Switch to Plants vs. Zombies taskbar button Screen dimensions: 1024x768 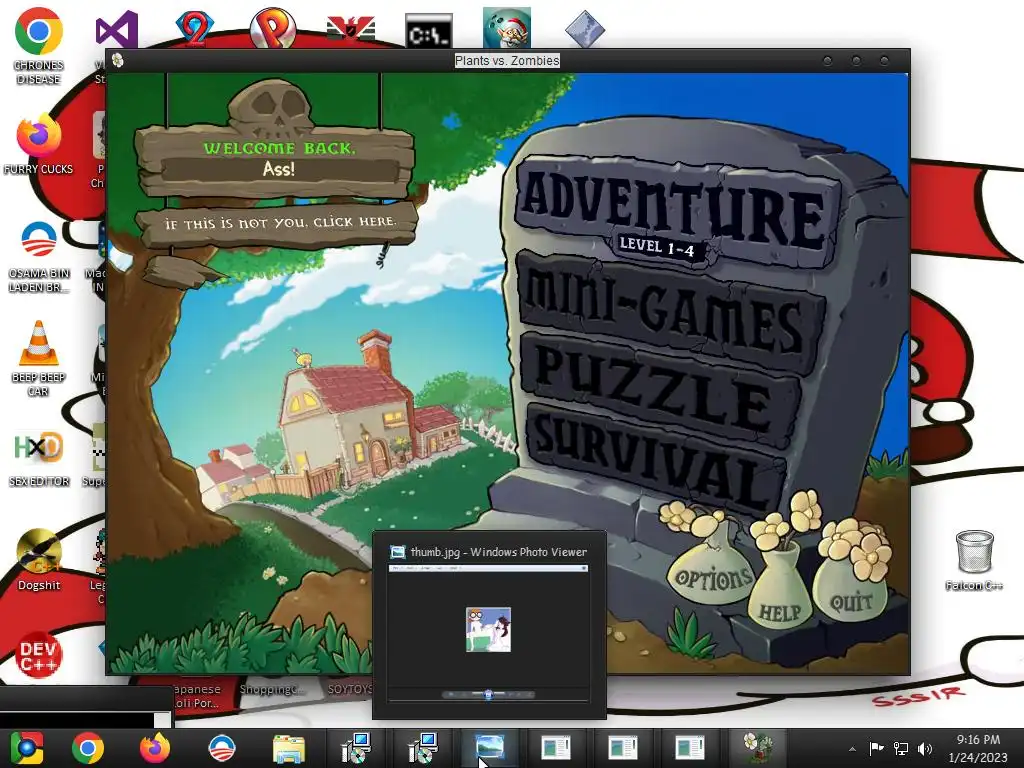tap(757, 748)
